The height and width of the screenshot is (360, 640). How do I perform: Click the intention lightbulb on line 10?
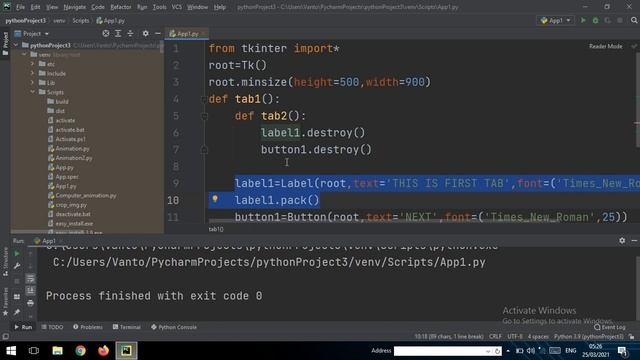pos(215,199)
